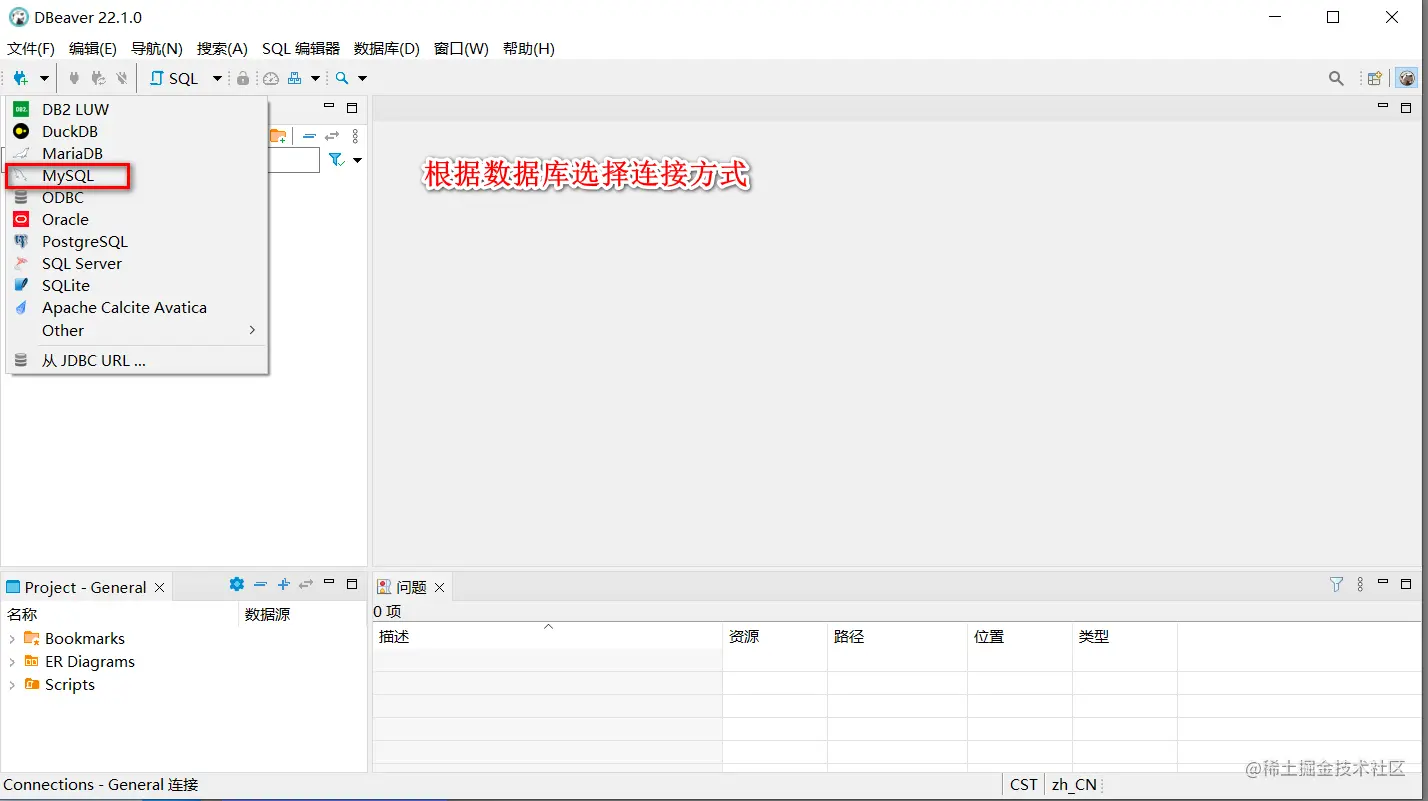Expand the ER Diagrams folder

pos(12,661)
